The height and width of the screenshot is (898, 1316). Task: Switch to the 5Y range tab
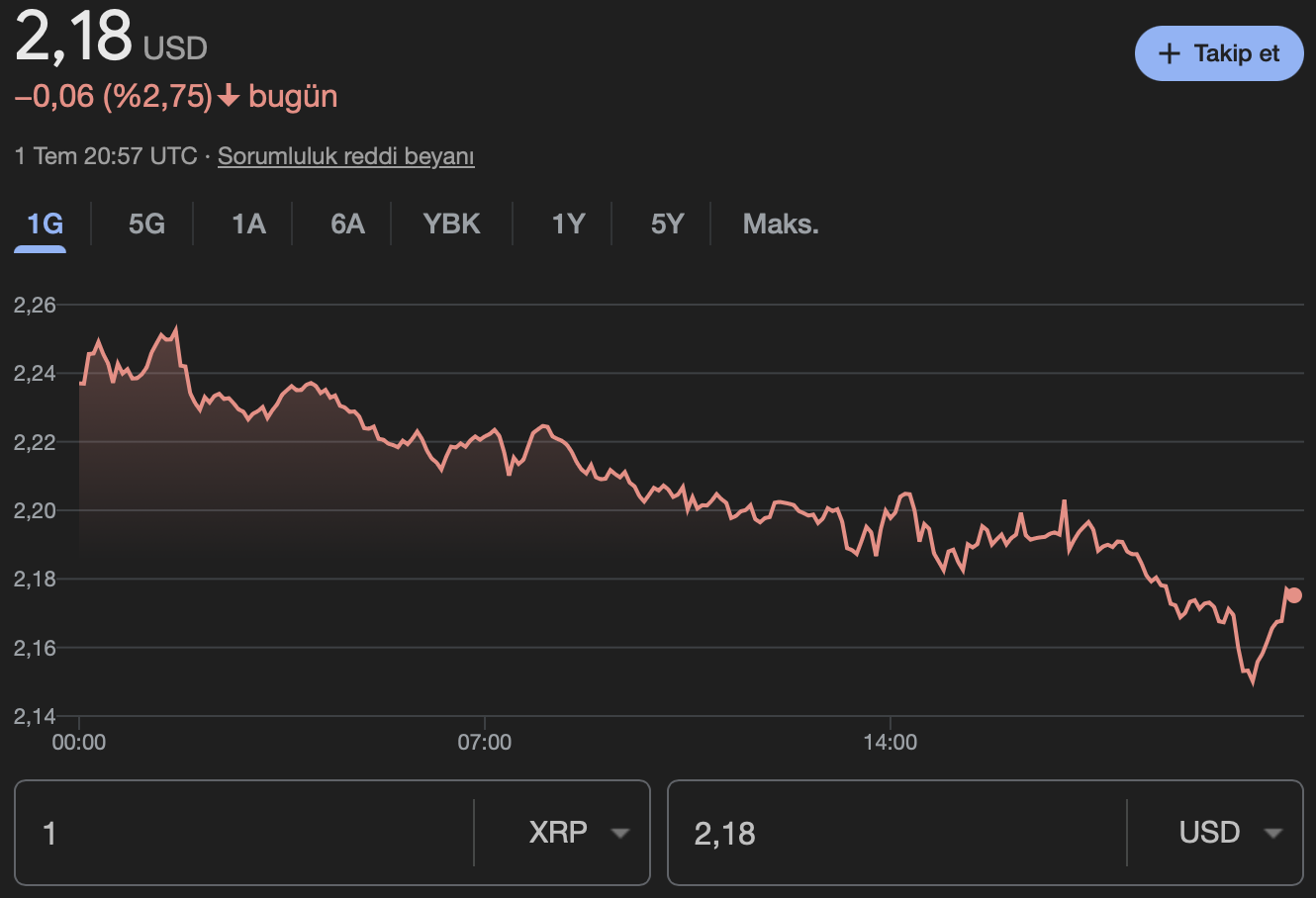[667, 224]
